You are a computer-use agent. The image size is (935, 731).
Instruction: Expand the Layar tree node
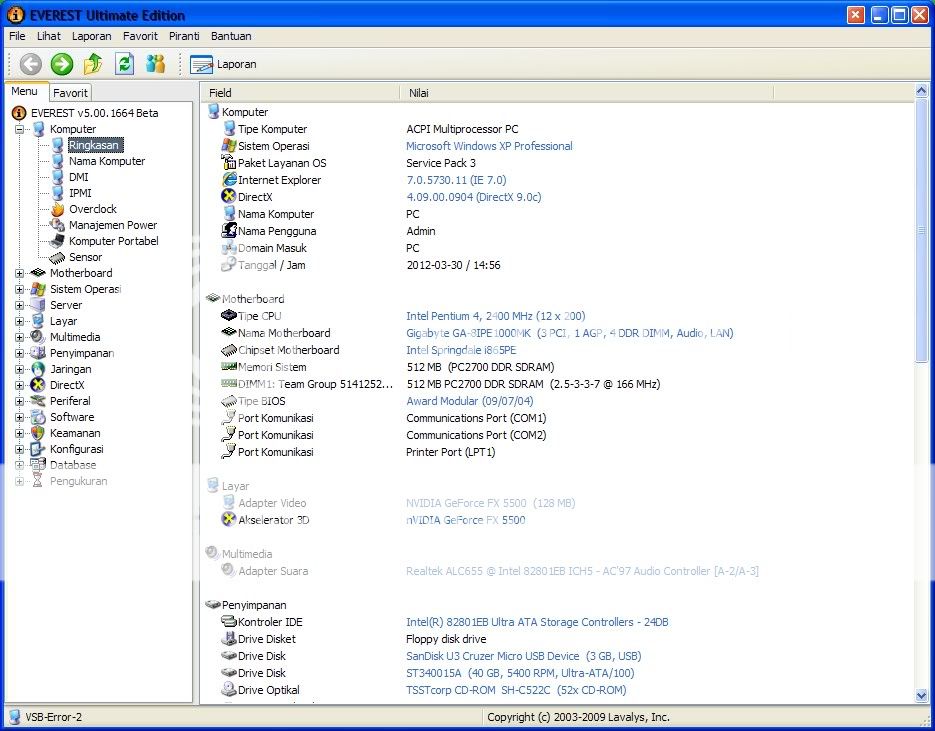19,321
